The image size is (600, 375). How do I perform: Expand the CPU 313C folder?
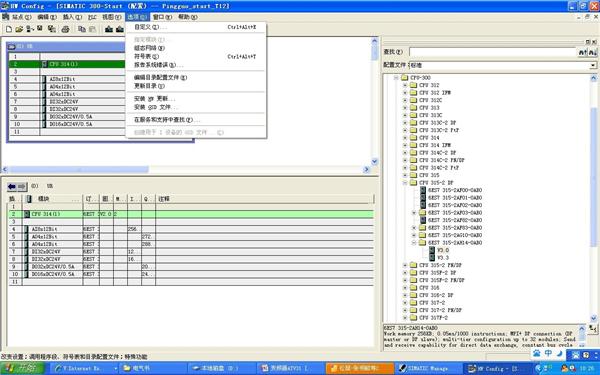point(405,115)
